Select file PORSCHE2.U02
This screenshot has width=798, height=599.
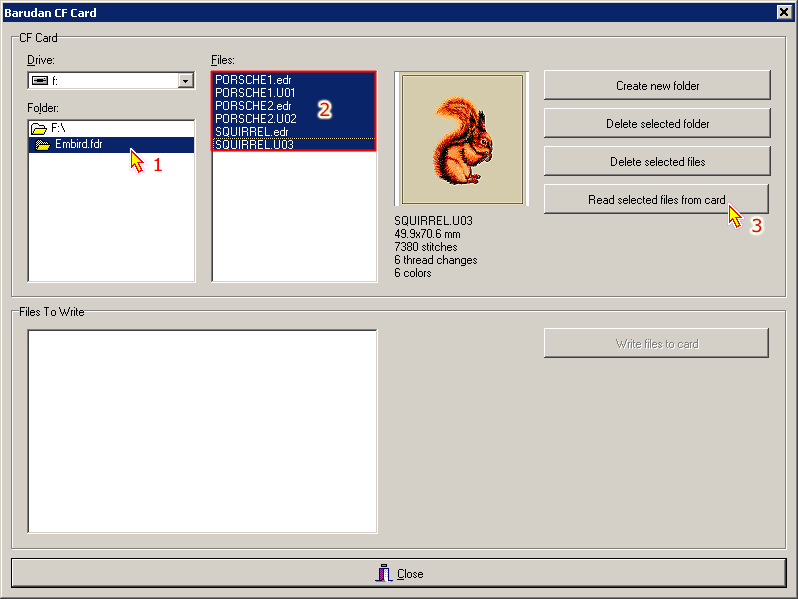click(294, 119)
